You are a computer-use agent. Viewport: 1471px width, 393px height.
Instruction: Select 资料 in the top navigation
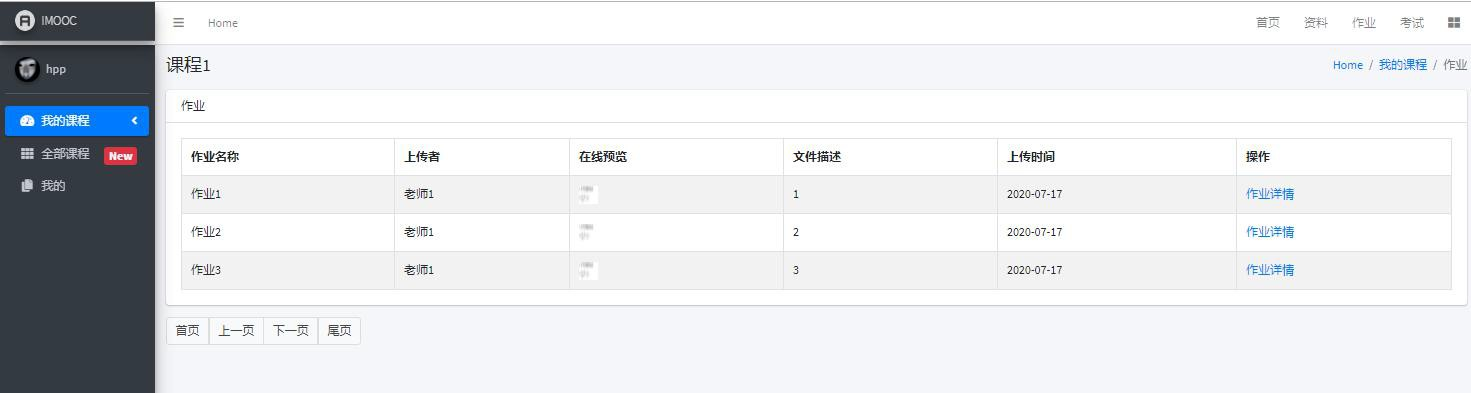[x=1316, y=22]
